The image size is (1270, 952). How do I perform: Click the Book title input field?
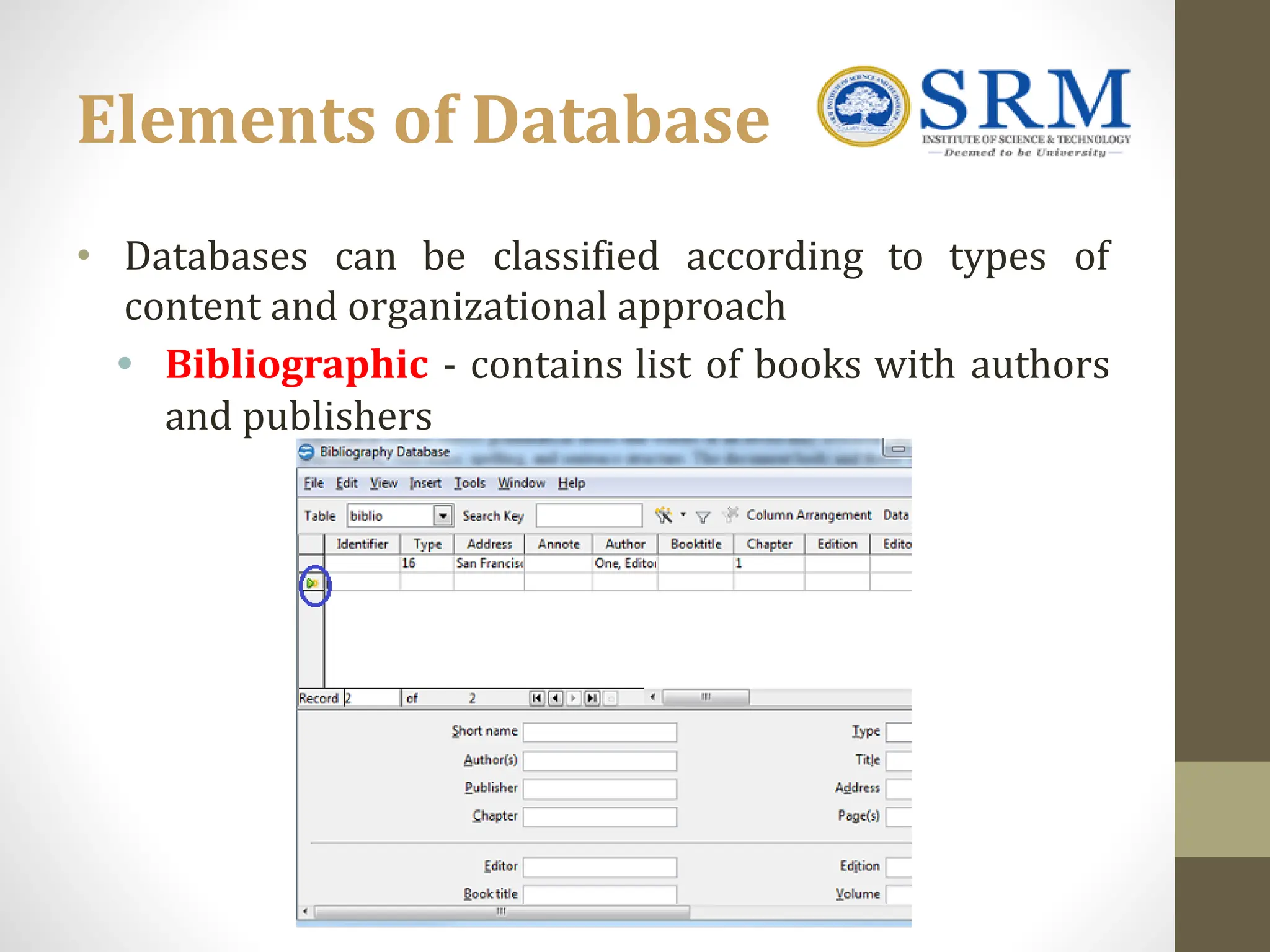(600, 894)
